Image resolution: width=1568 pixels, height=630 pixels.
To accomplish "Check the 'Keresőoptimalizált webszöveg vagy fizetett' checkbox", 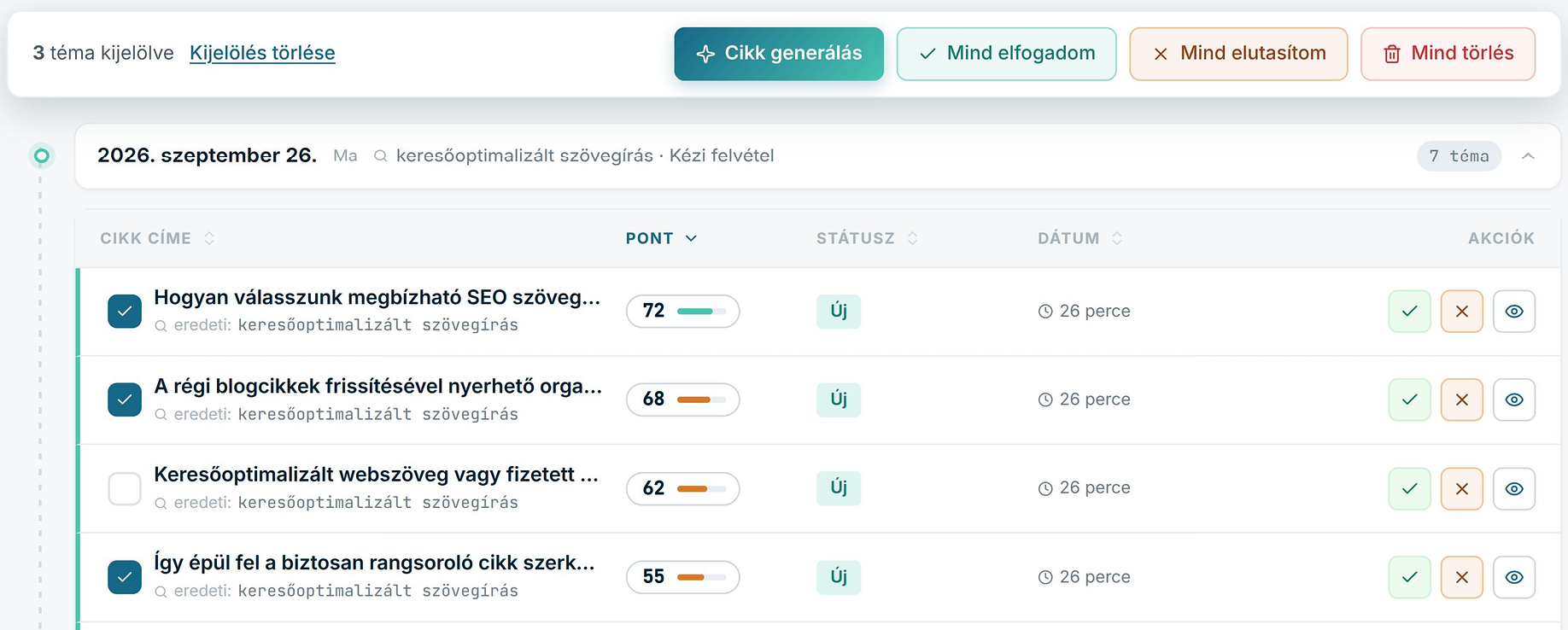I will coord(125,488).
